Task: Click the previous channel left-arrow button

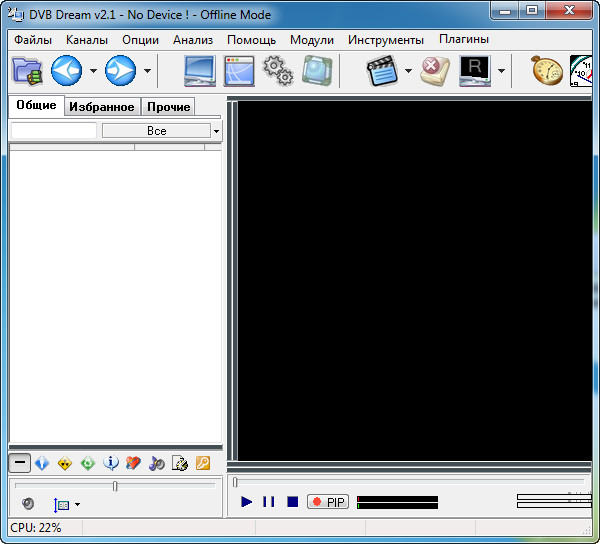Action: [67, 71]
